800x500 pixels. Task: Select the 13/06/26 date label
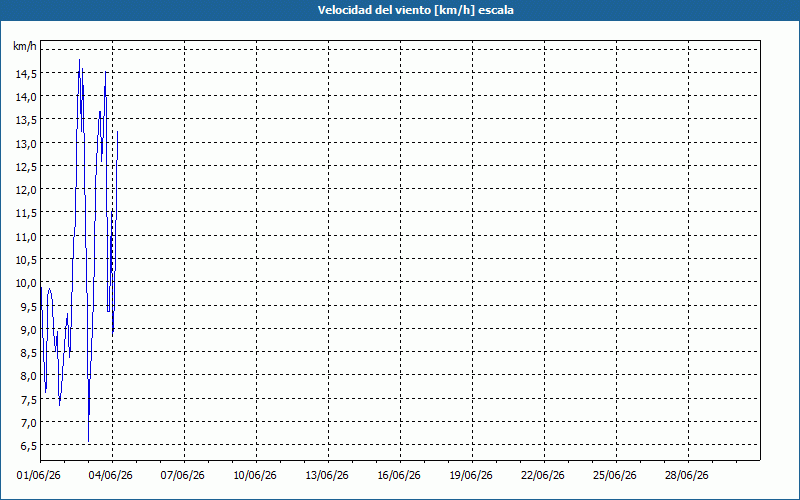pos(327,476)
